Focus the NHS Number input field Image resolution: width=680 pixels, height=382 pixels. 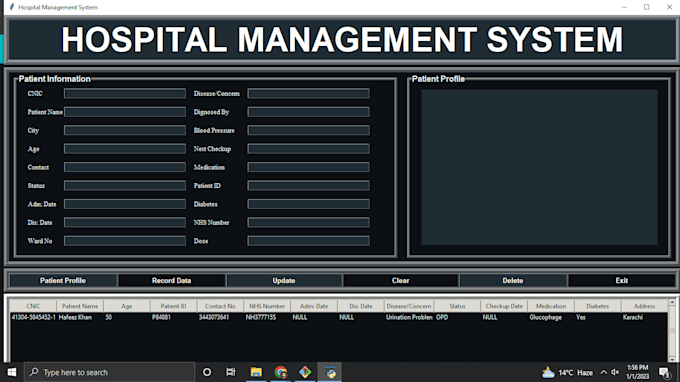point(308,222)
